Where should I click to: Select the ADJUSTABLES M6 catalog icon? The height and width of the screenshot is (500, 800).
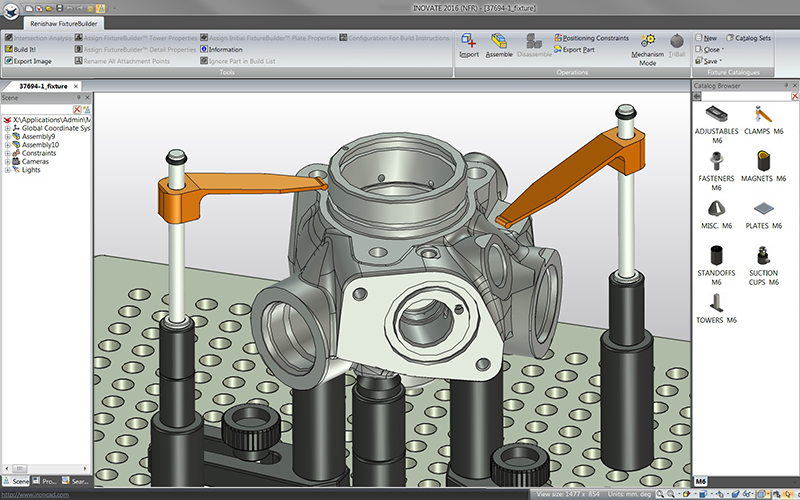coord(716,113)
